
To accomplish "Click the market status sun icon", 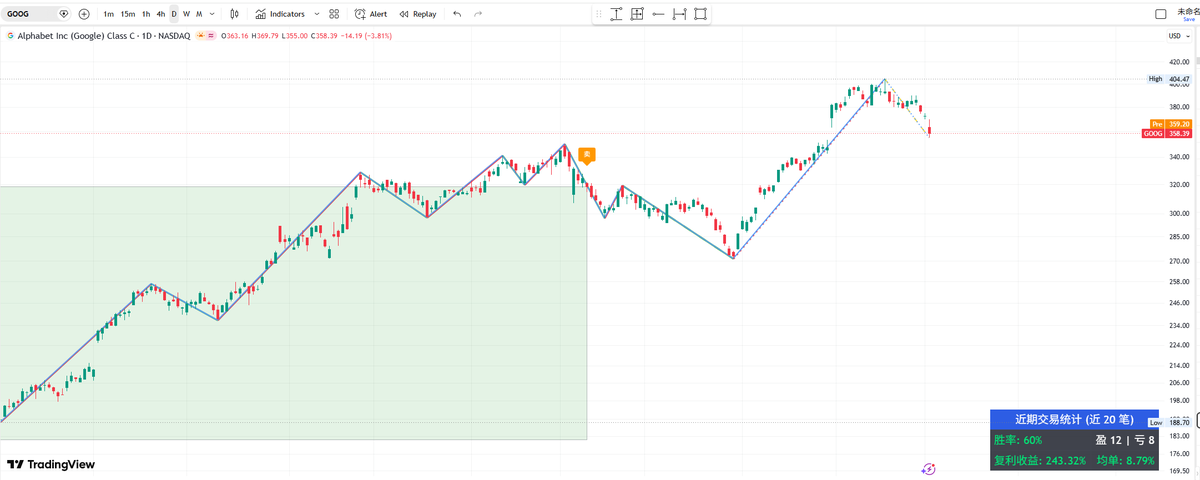I will click(x=201, y=36).
